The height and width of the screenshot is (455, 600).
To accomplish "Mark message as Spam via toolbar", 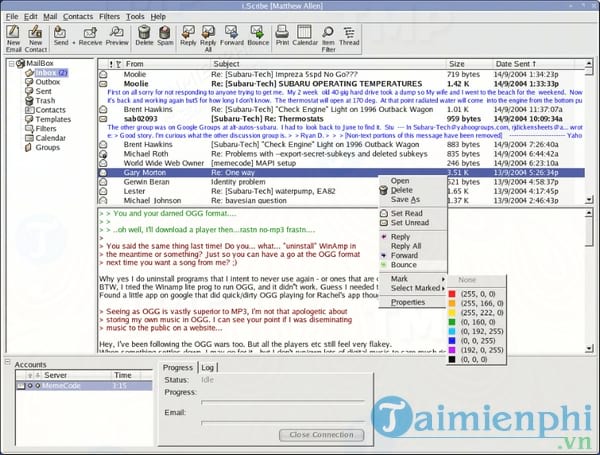I will [x=164, y=38].
